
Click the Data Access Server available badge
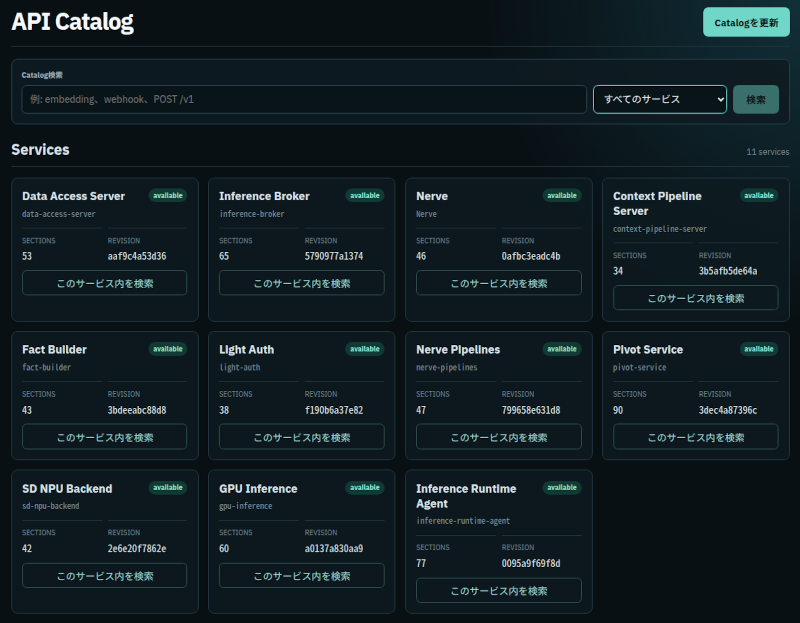[167, 195]
